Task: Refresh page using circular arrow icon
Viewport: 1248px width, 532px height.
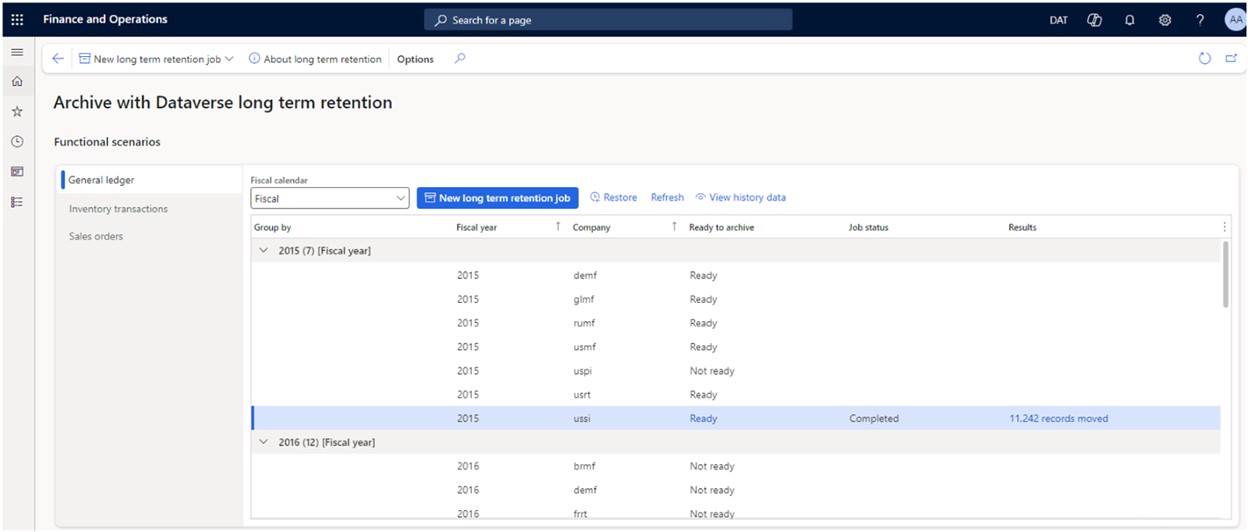Action: coord(1205,59)
